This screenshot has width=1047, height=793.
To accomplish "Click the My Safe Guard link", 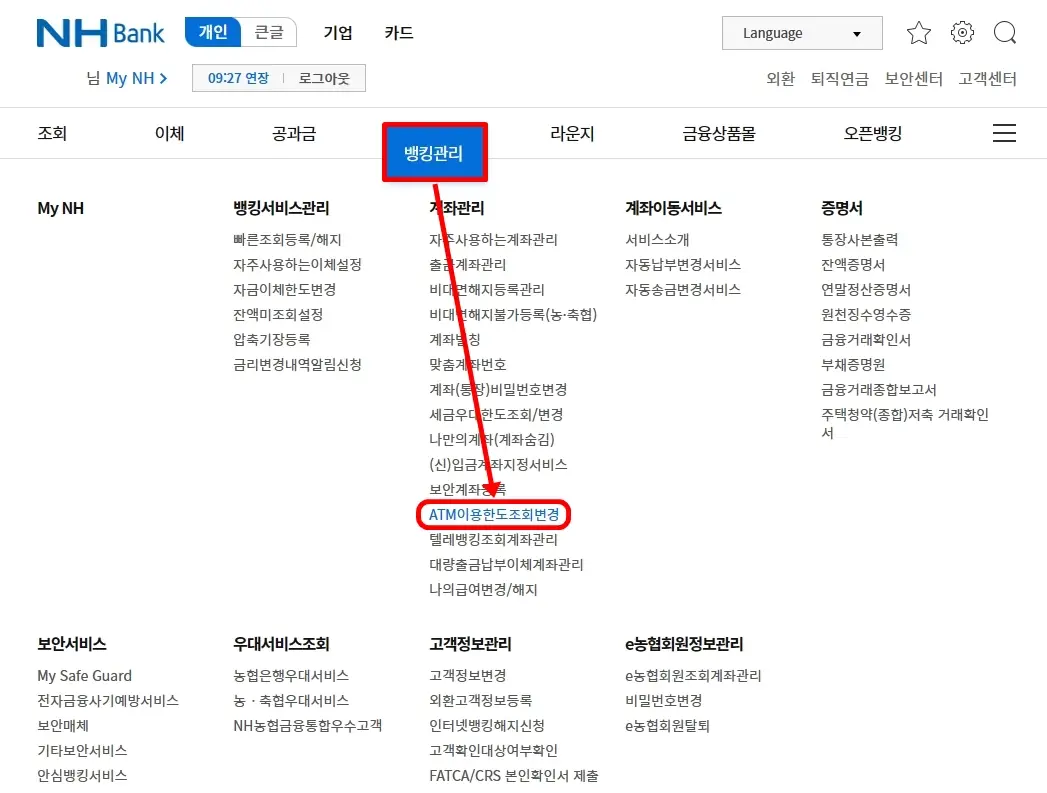I will (84, 675).
